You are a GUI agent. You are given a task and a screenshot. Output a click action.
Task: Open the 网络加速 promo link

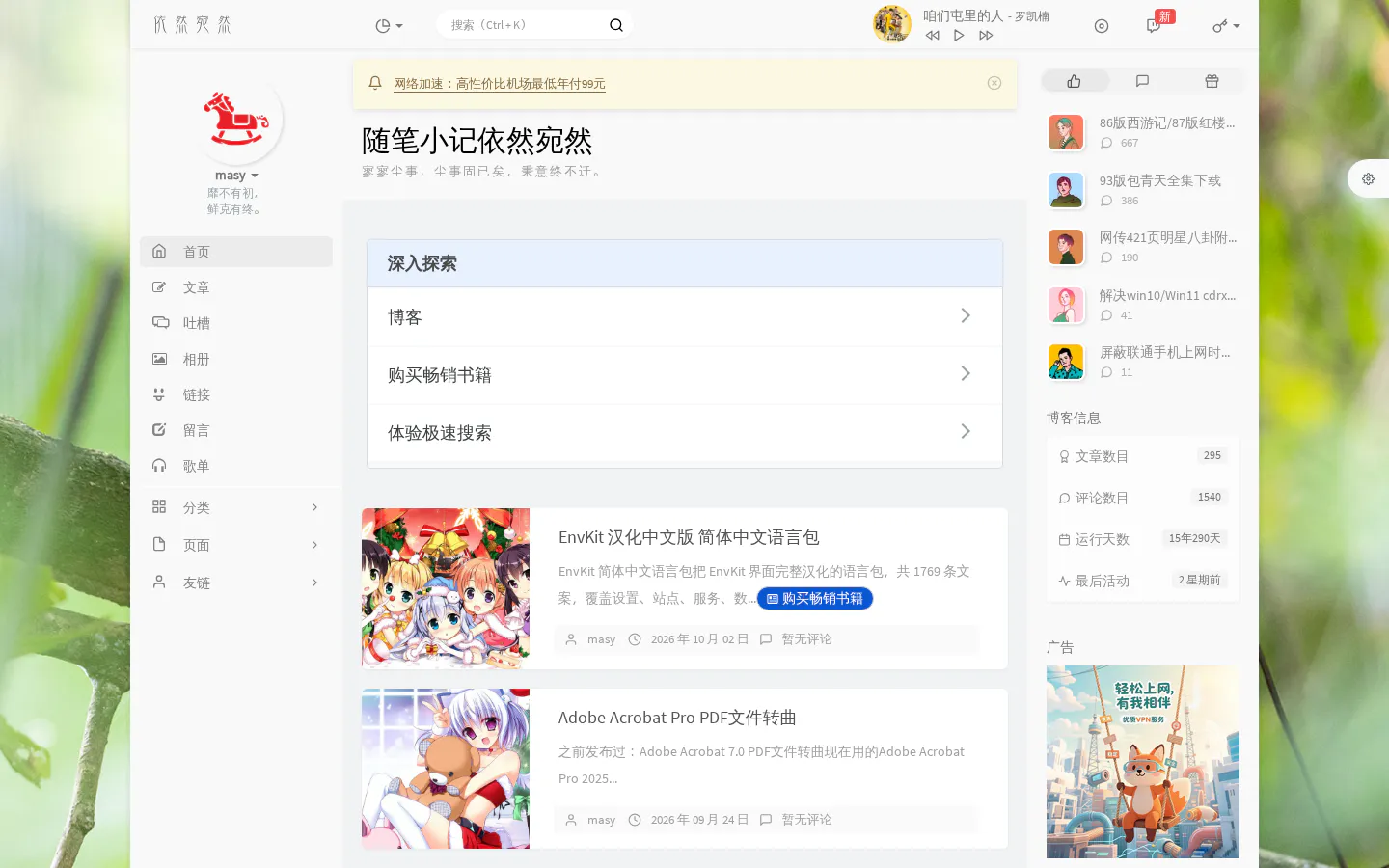tap(500, 84)
